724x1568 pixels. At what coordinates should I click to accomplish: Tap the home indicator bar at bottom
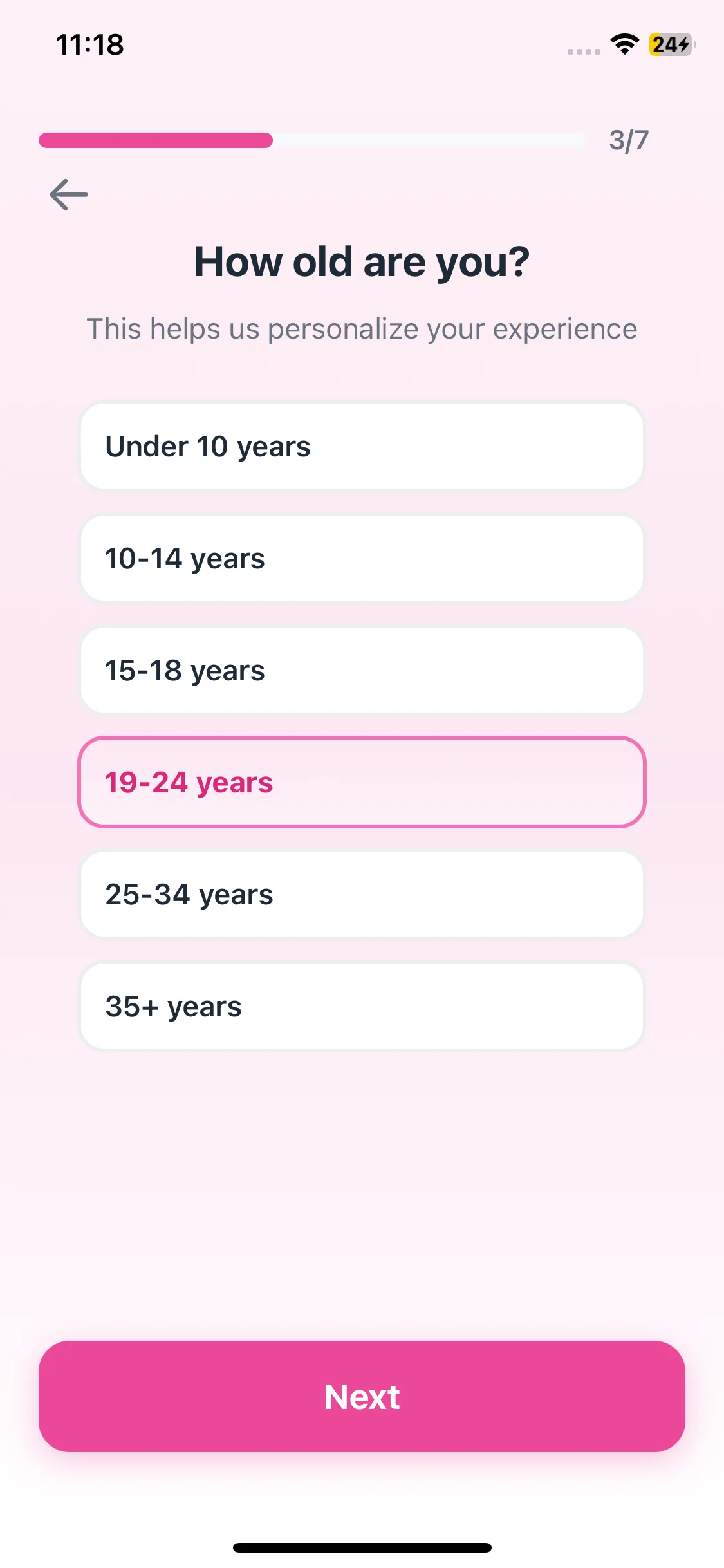(x=362, y=1547)
